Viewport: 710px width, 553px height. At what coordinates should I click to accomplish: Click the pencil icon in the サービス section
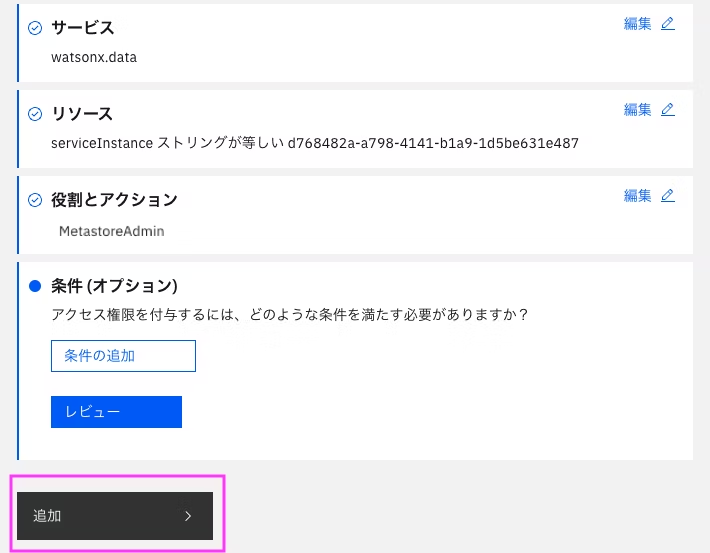pyautogui.click(x=668, y=24)
